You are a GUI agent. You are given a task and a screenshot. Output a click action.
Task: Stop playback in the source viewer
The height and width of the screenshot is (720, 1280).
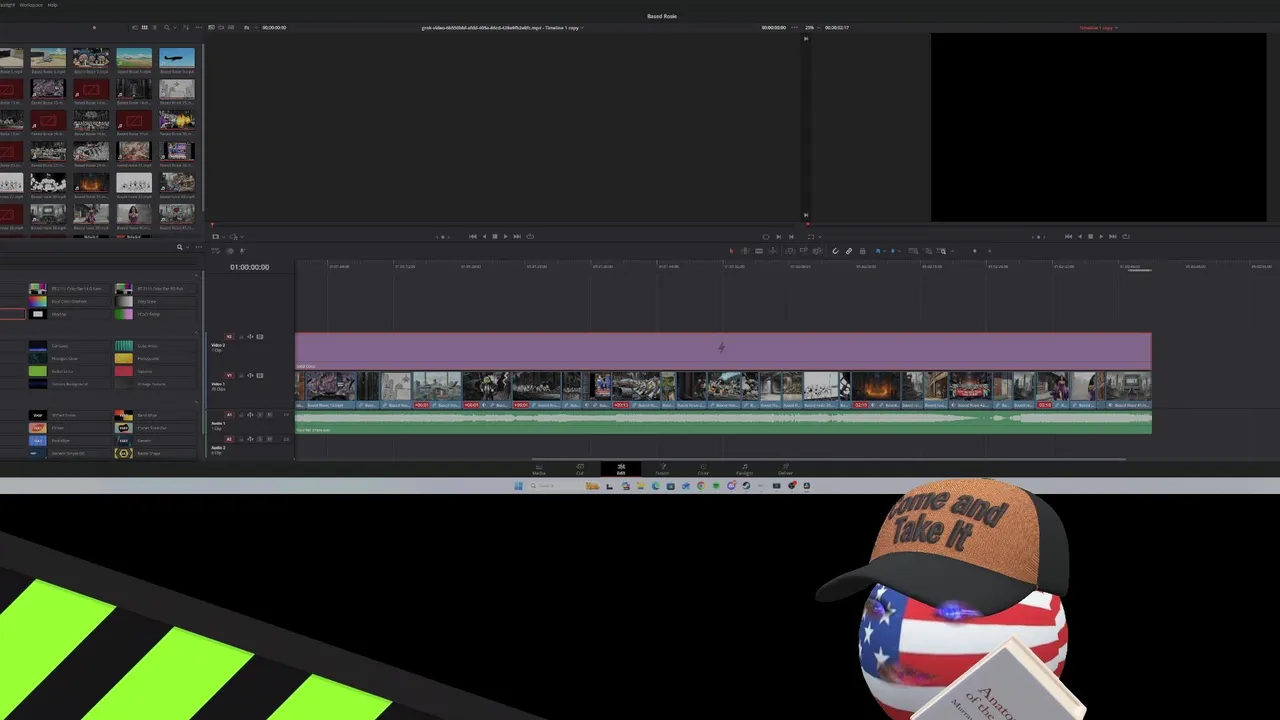(x=495, y=236)
